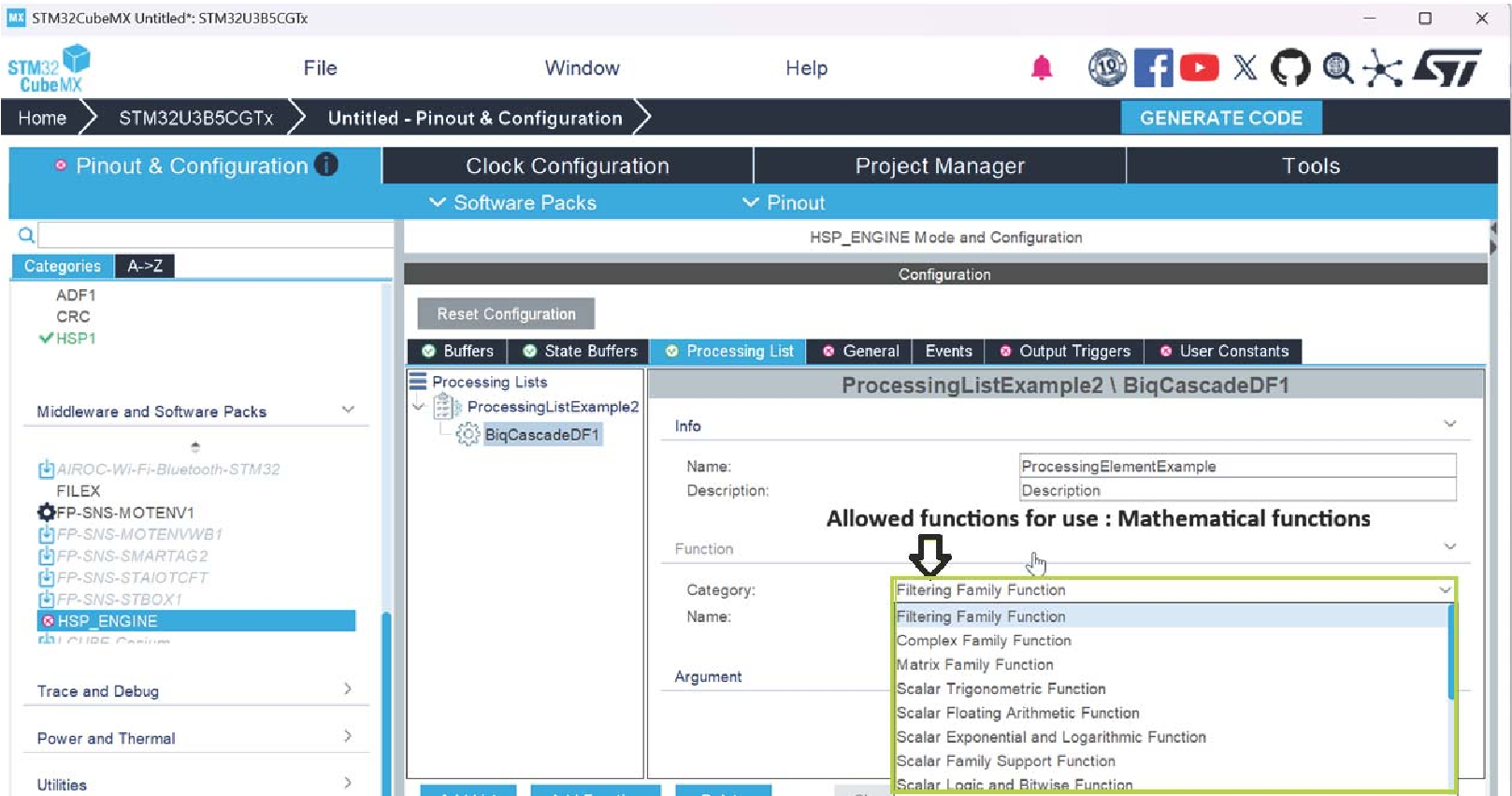
Task: Open the Help menu
Action: (x=806, y=67)
